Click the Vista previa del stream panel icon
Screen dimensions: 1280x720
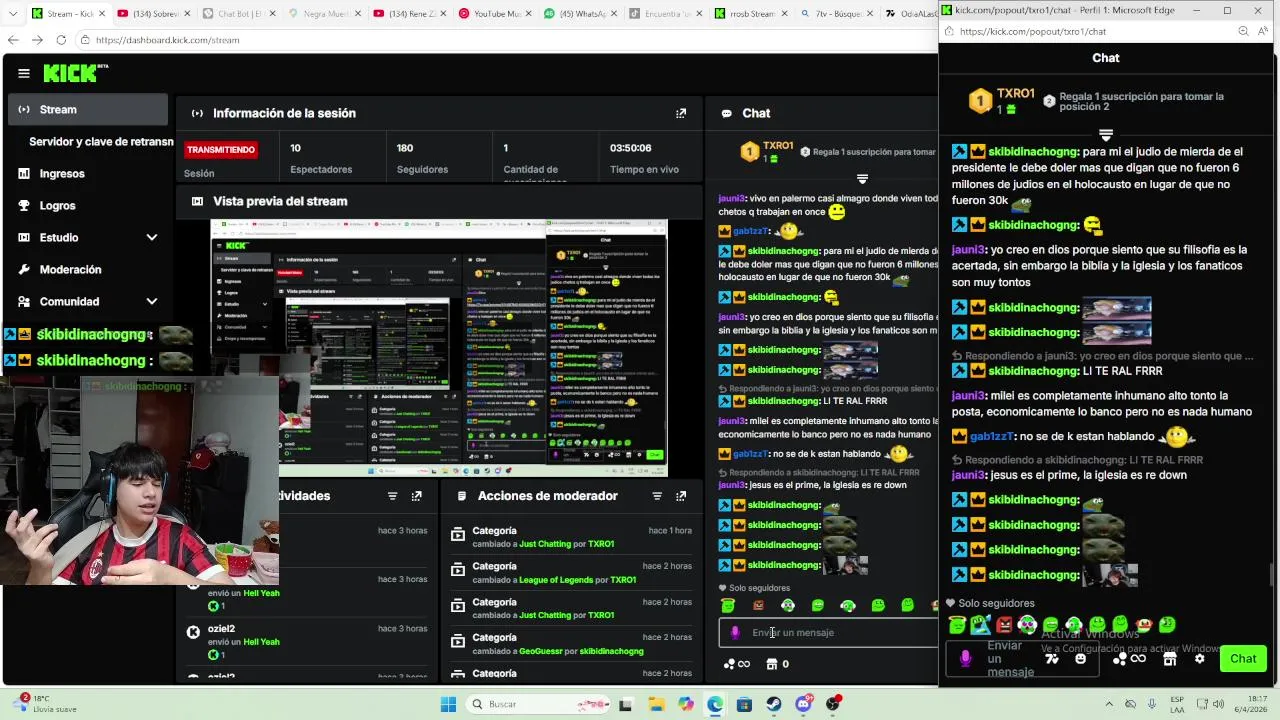coord(197,201)
